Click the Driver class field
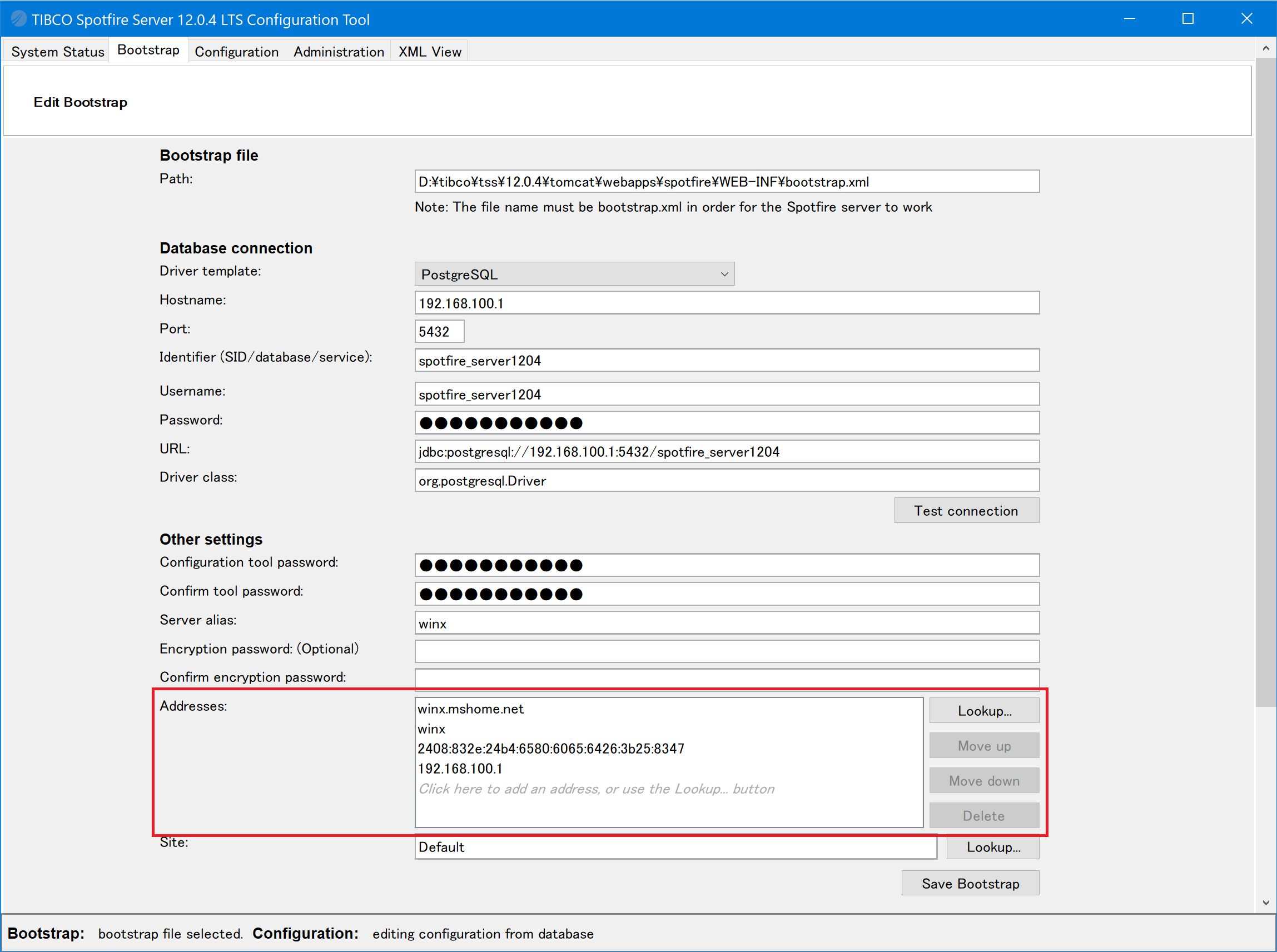 tap(727, 480)
